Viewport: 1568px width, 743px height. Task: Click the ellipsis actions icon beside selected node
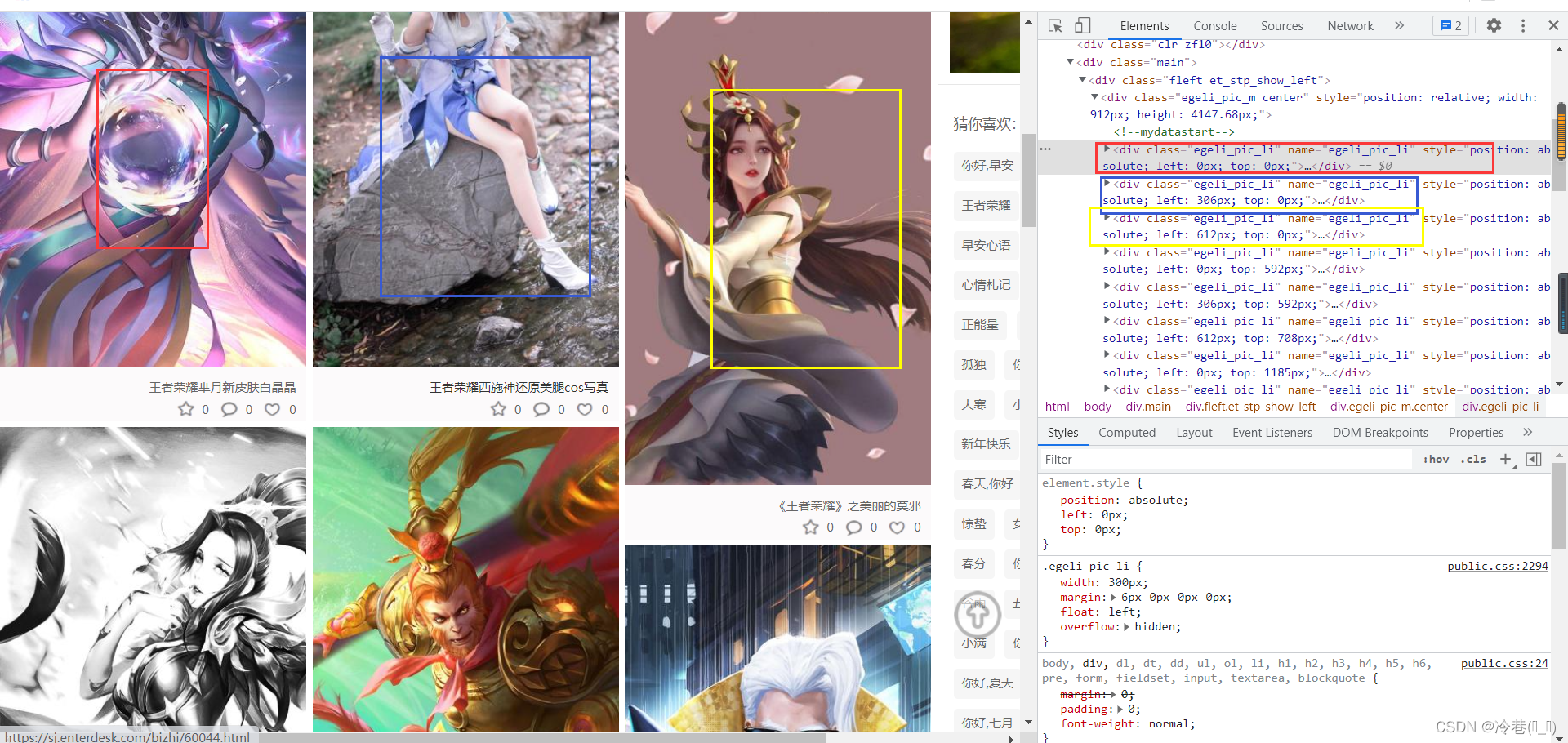1045,149
